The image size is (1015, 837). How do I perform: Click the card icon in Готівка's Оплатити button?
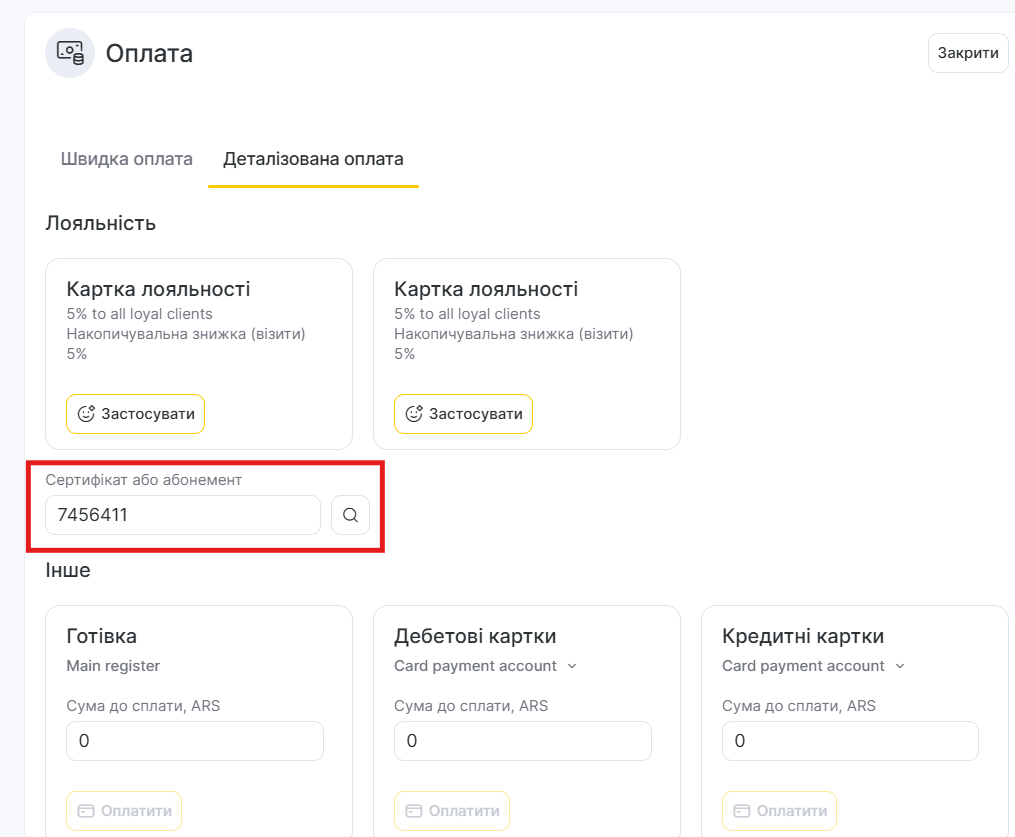click(86, 811)
